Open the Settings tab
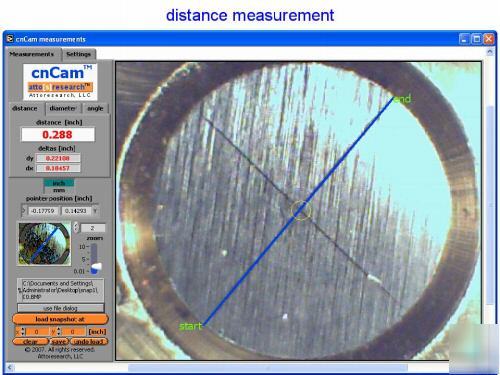The width and height of the screenshot is (500, 375). 78,54
